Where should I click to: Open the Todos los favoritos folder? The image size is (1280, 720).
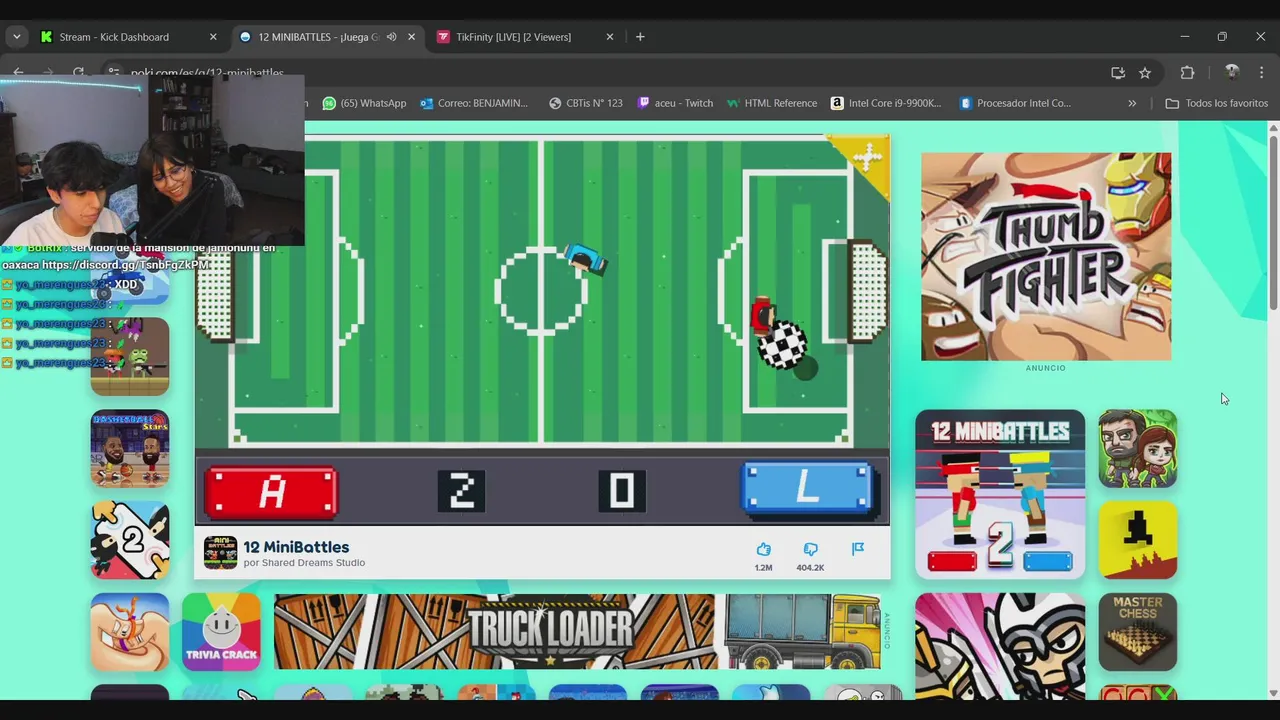pos(1216,103)
